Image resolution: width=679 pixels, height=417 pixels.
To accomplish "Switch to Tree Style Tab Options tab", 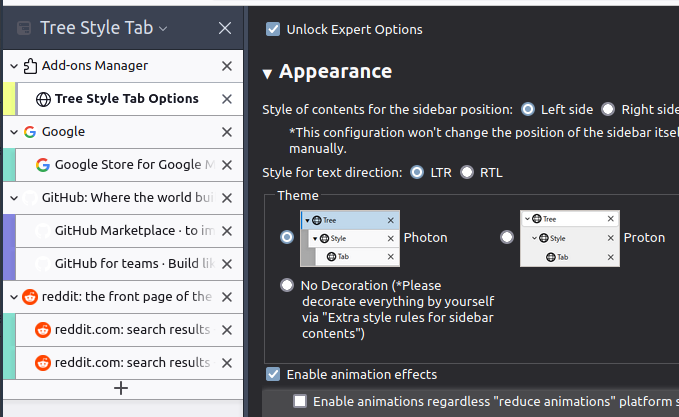I will coord(126,99).
